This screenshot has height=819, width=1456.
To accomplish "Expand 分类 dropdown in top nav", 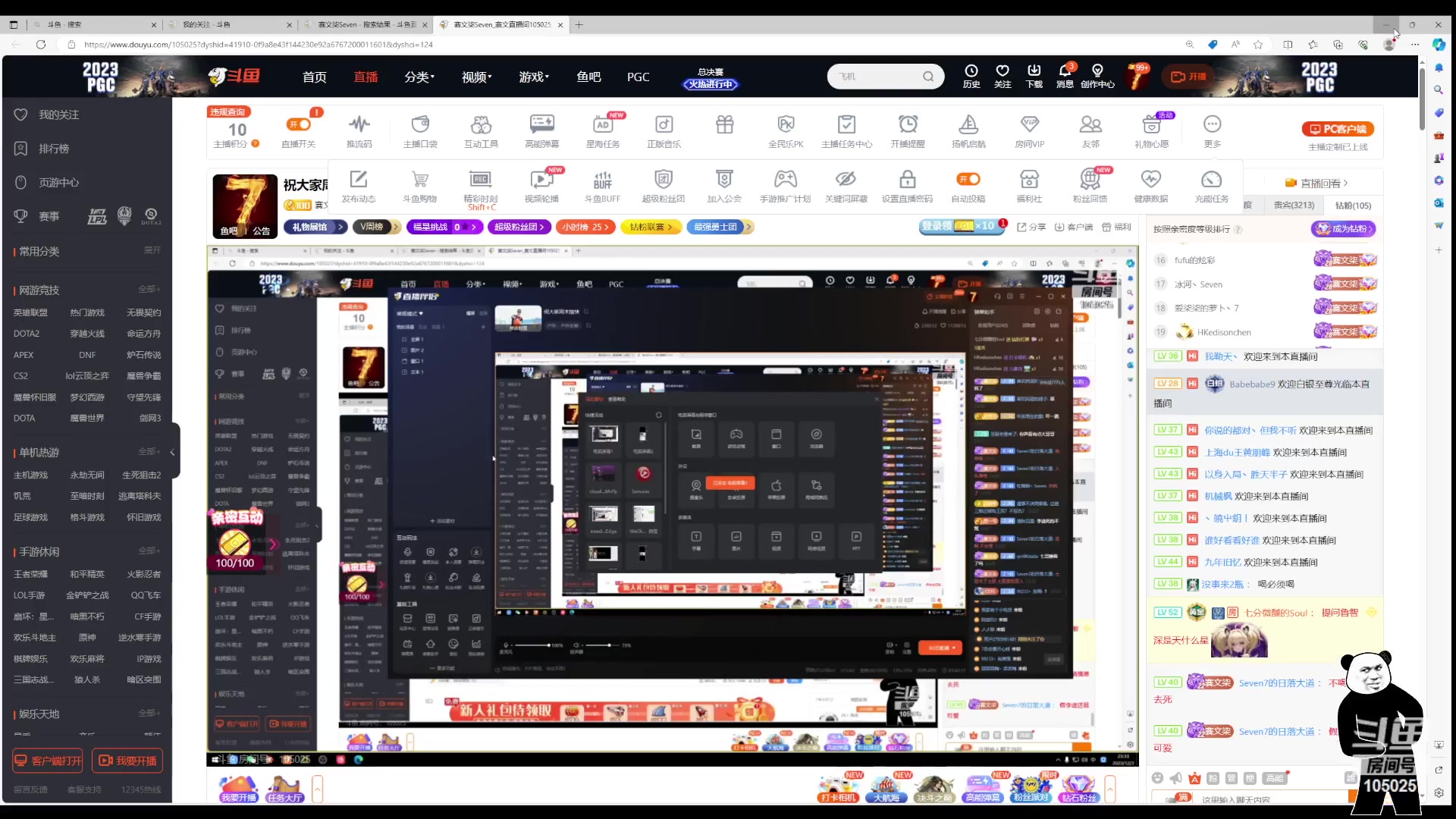I will click(x=419, y=77).
